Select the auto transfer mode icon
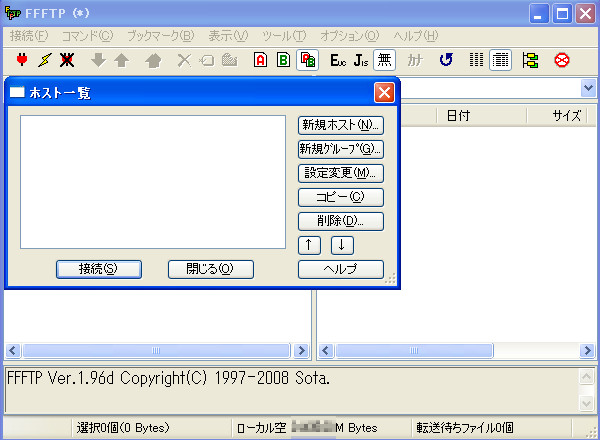Screen dimensions: 600x440 point(308,60)
